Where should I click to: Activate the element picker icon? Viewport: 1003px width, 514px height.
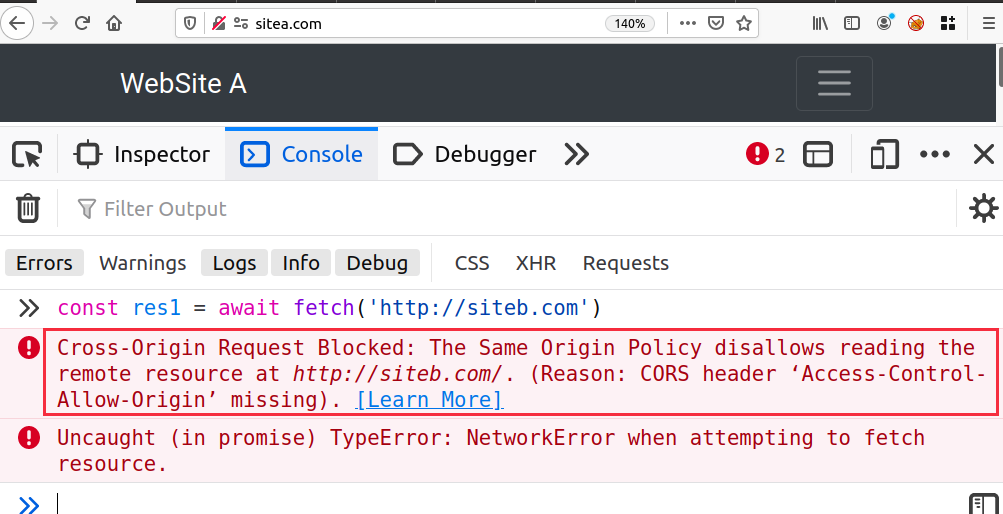click(28, 155)
